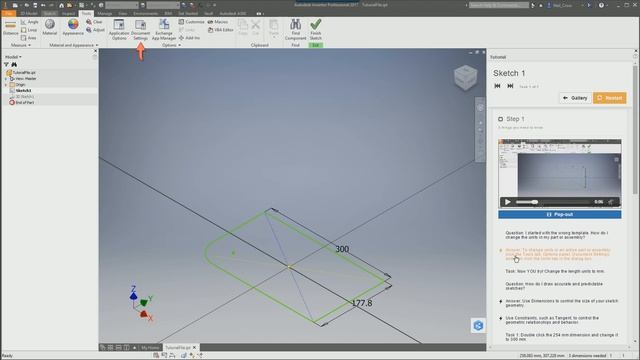
Task: Close the Model browser panel
Action: (x=96, y=51)
